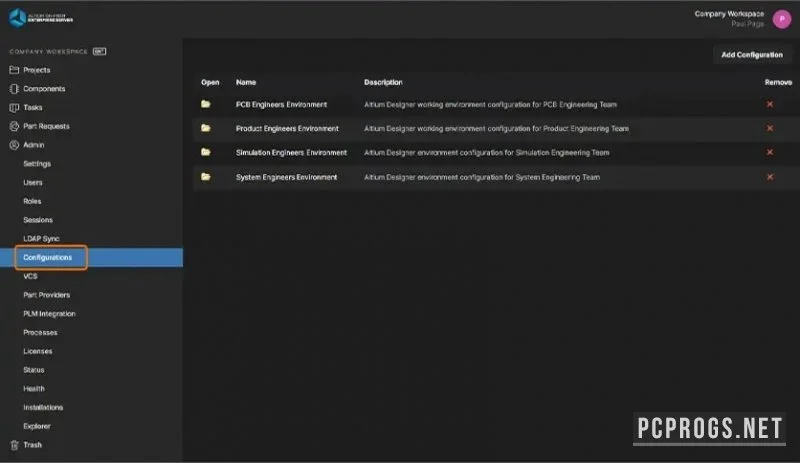
Task: Click the Projects folder icon in sidebar
Action: tap(14, 70)
